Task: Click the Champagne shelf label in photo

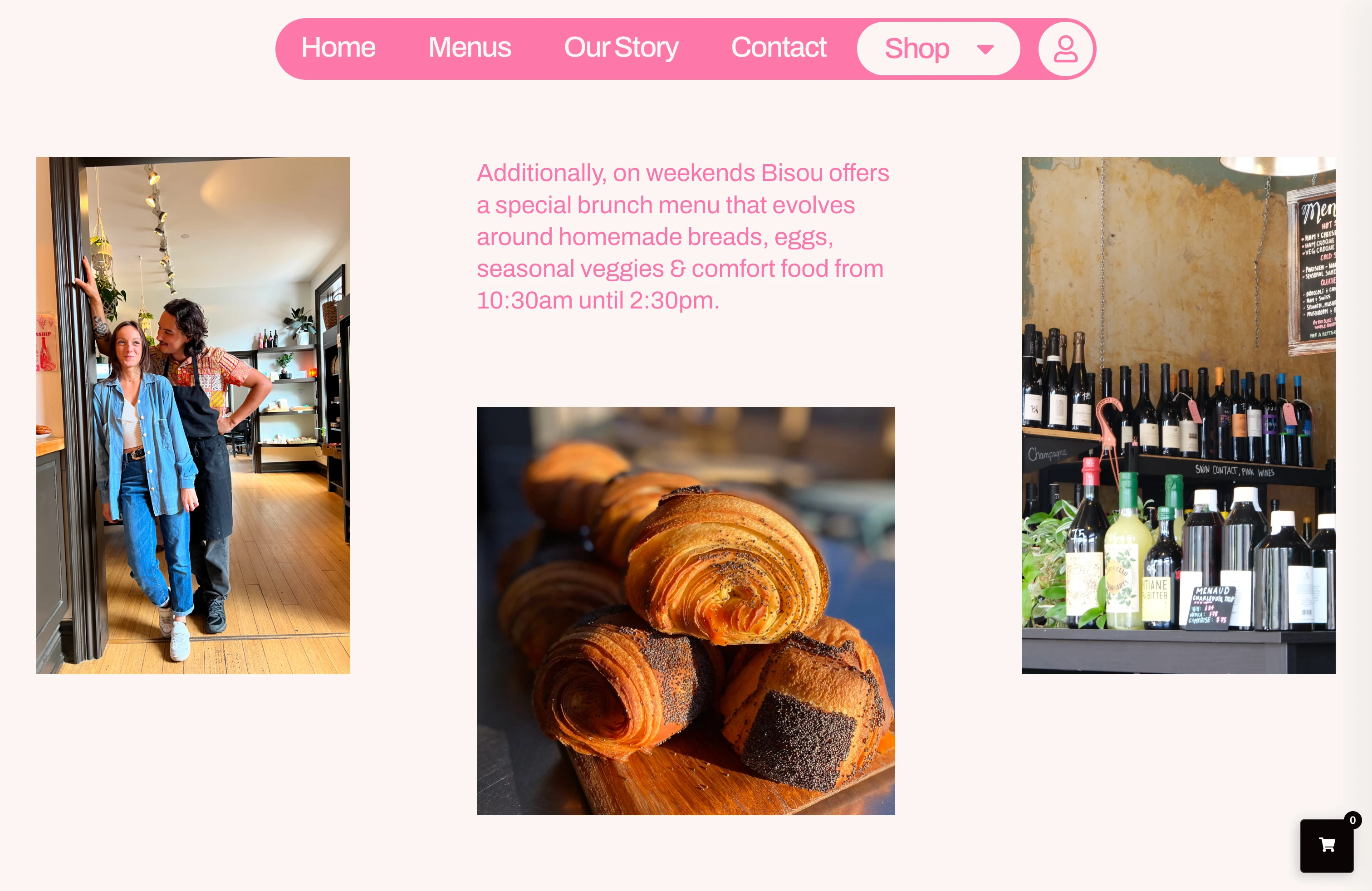Action: [x=1047, y=454]
